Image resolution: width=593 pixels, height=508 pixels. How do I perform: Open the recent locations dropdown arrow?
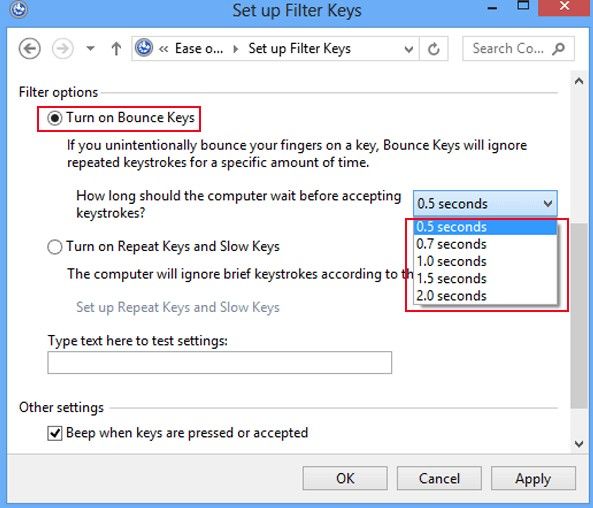coord(90,48)
